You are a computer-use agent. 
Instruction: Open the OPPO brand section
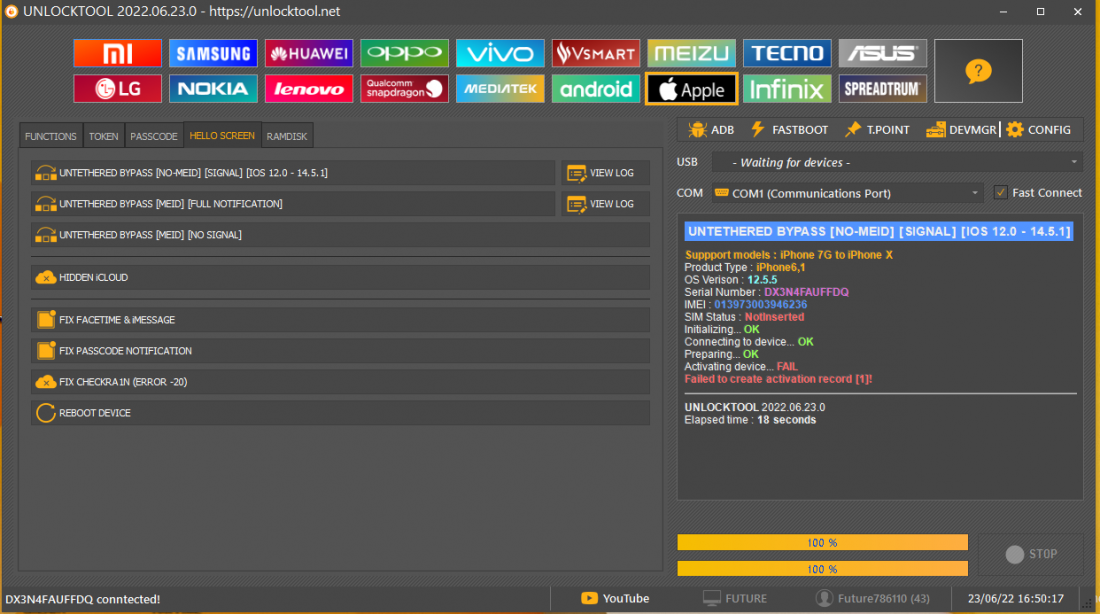coord(404,53)
